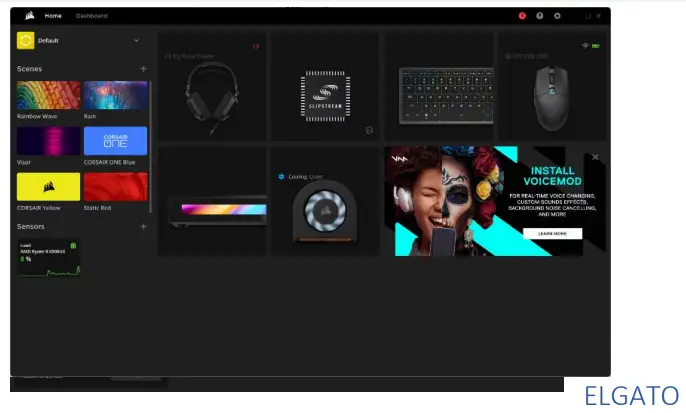Switch to the Dashboard tab
The height and width of the screenshot is (413, 686).
pos(91,16)
